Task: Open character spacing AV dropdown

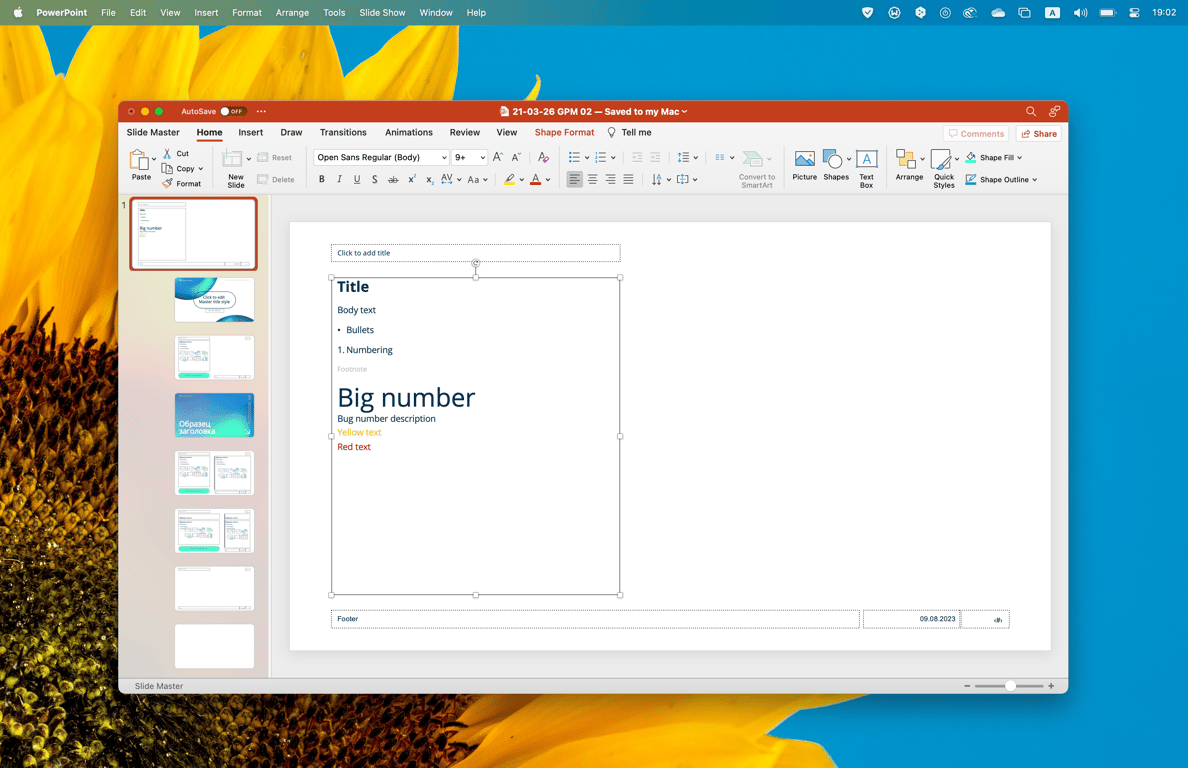Action: coord(451,180)
